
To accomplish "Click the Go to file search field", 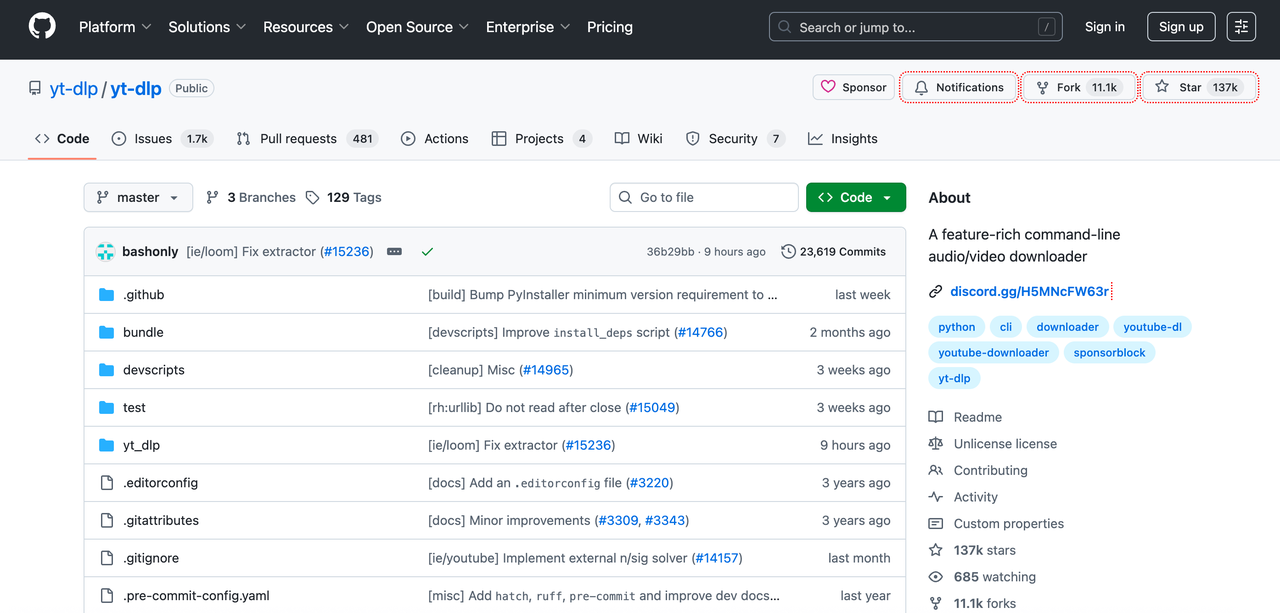I will coord(704,197).
